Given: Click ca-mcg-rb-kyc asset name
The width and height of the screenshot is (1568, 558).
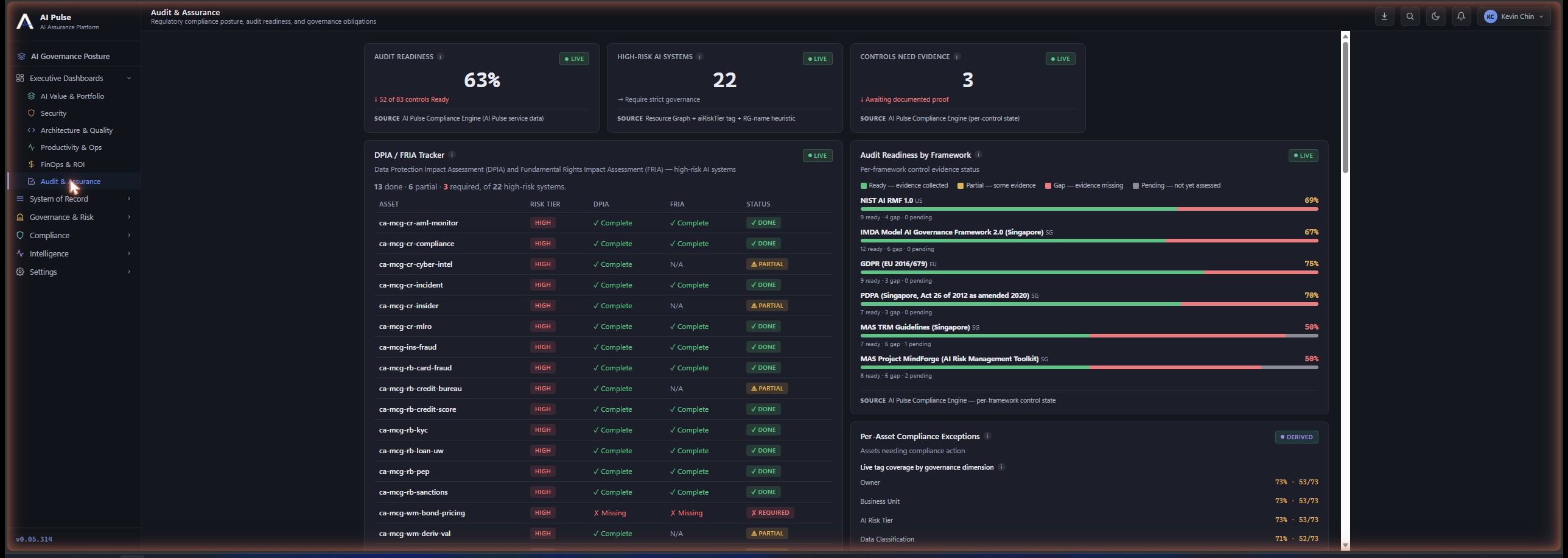Looking at the screenshot, I should pos(403,430).
